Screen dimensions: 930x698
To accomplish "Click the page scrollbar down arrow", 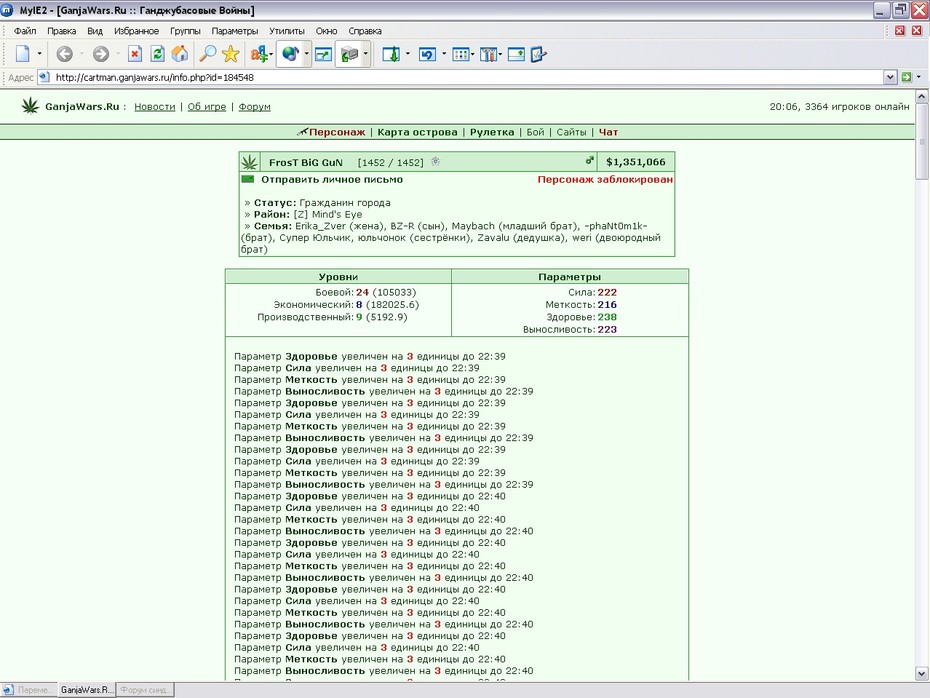I will point(921,674).
